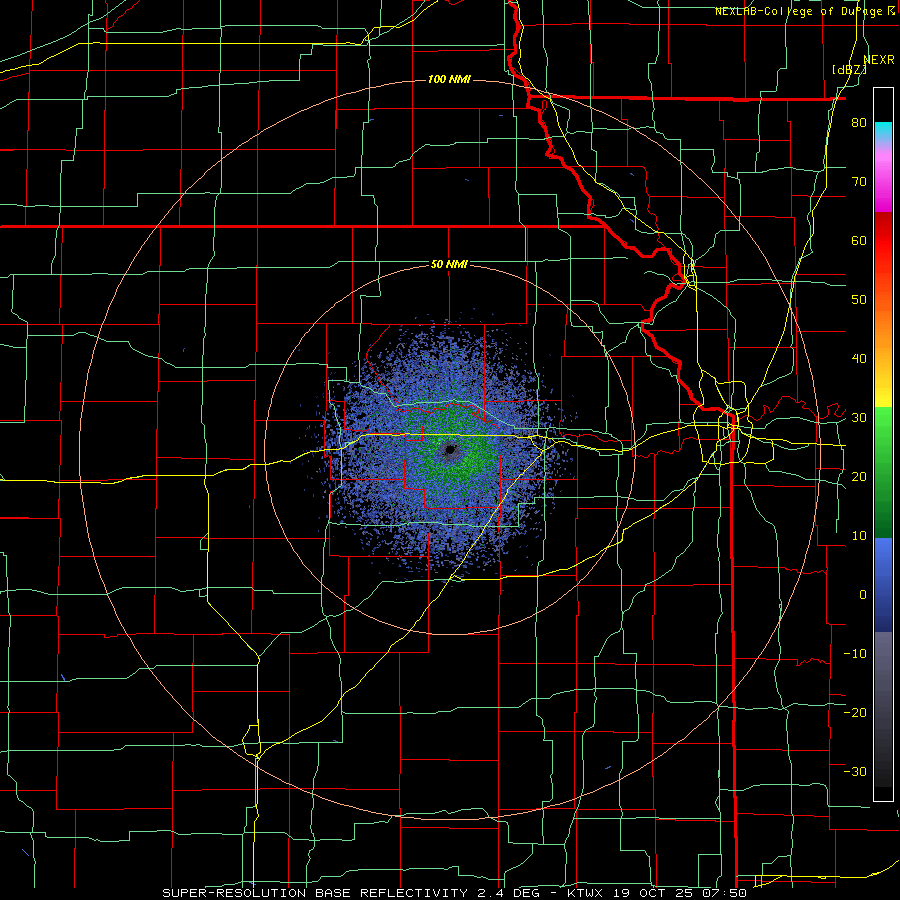
Task: Click the radar site center dot
Action: [451, 449]
